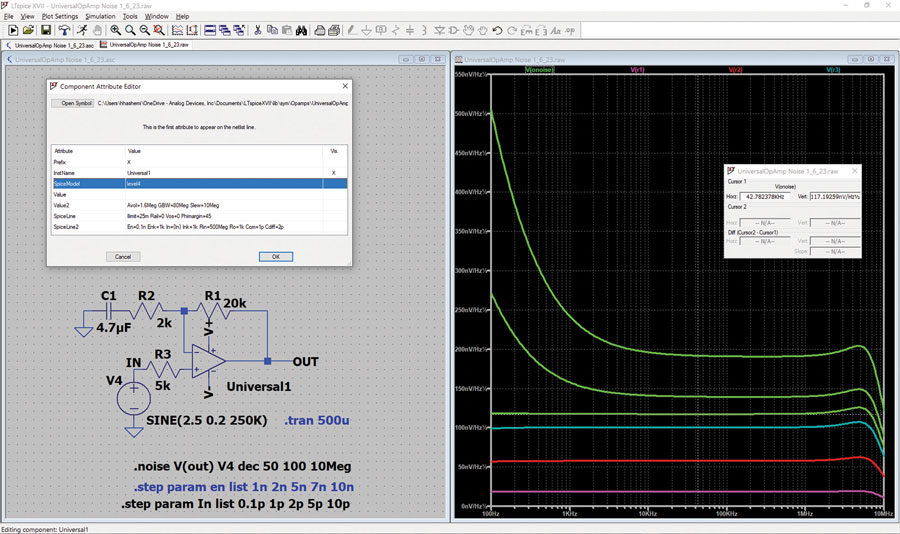
Task: Open the Control Panel hammer icon
Action: [x=64, y=30]
